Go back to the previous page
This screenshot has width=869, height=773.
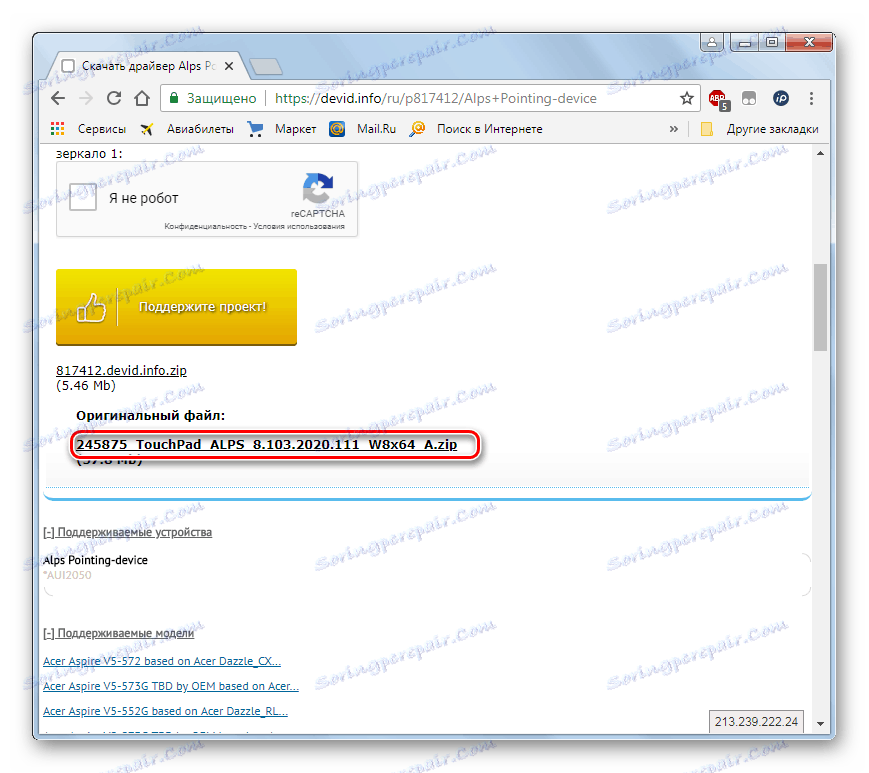(x=58, y=99)
